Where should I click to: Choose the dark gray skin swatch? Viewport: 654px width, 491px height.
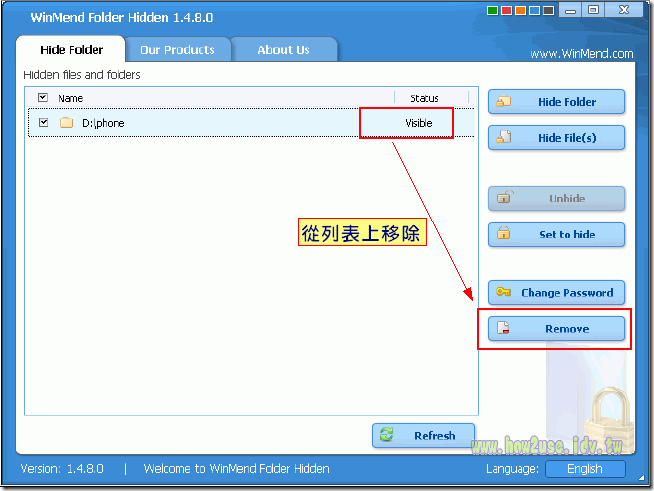tap(548, 10)
